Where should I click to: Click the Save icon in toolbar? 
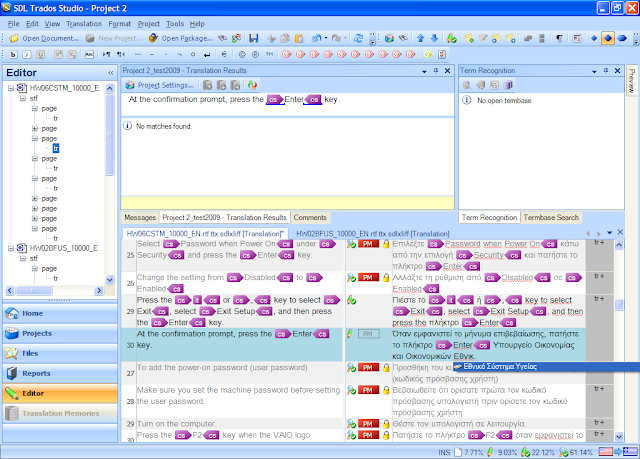254,38
